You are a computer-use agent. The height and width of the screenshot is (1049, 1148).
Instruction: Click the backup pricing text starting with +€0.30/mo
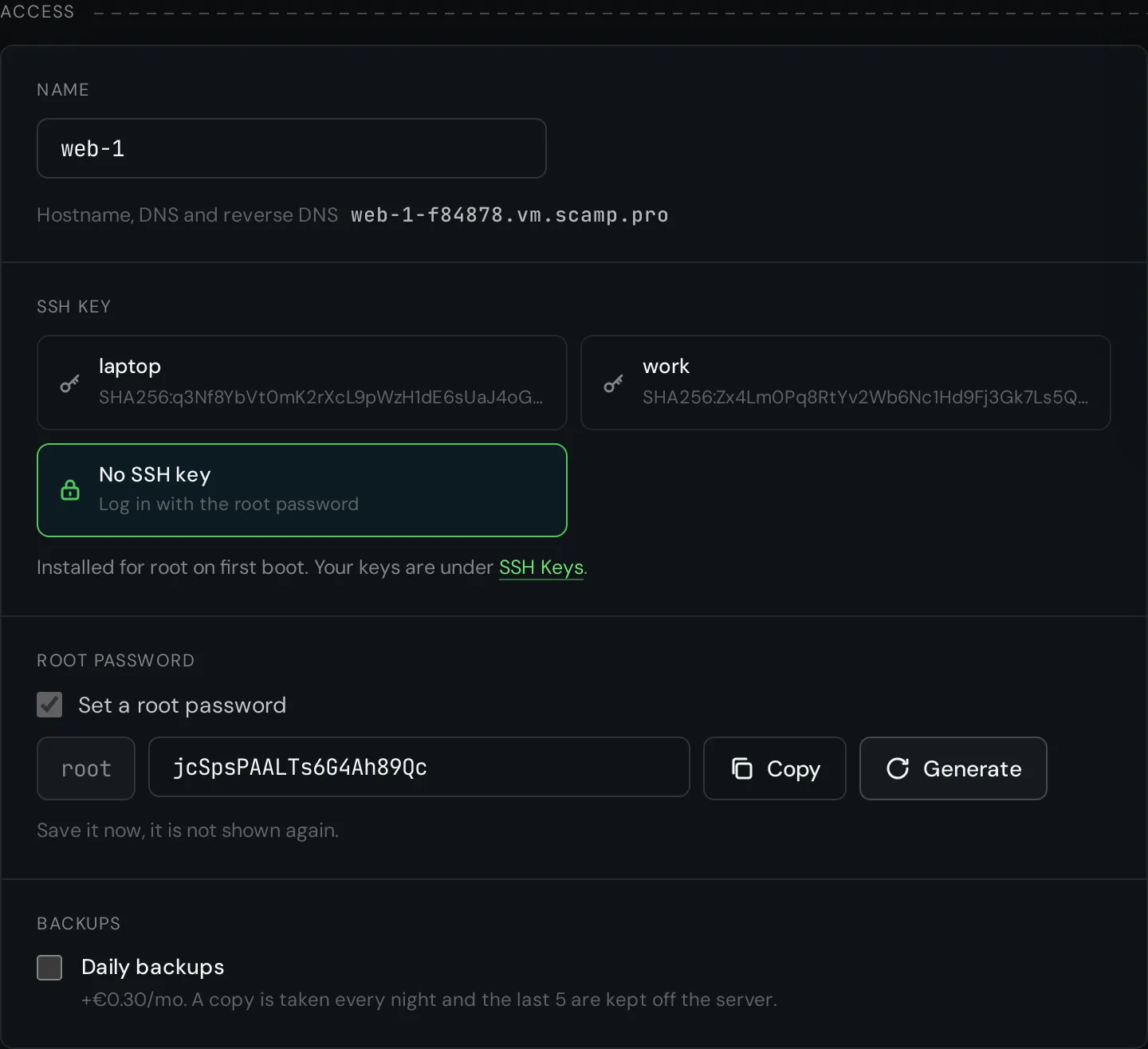tap(429, 1000)
